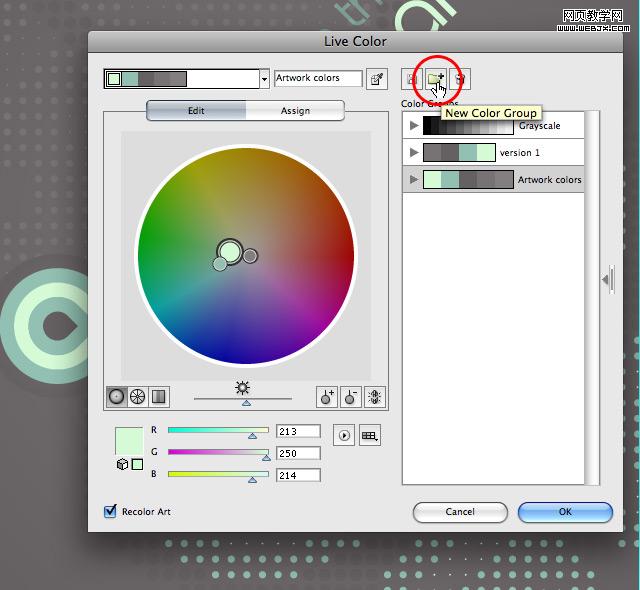Select the teal color marker on the wheel
This screenshot has width=640, height=590.
220,264
